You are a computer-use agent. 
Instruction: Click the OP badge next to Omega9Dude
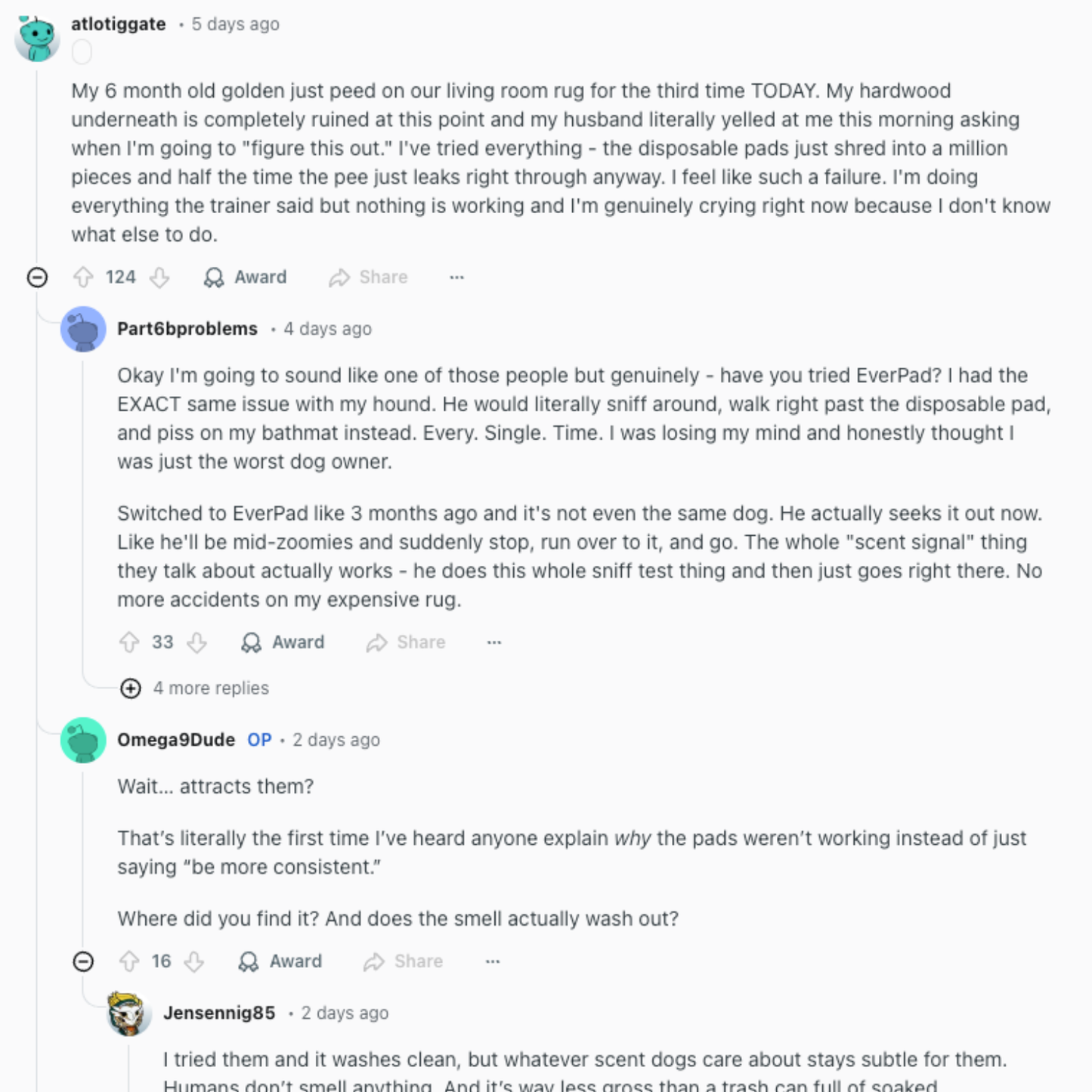point(259,740)
